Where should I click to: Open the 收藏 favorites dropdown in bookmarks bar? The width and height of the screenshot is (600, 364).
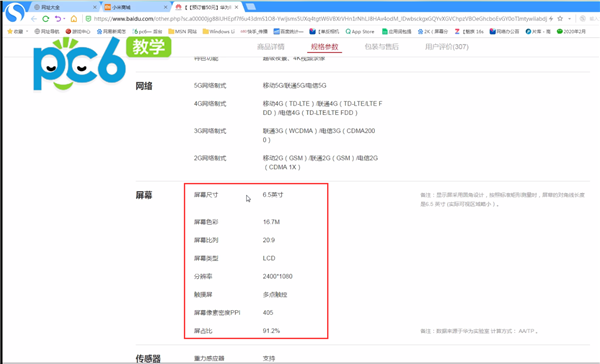pos(18,31)
